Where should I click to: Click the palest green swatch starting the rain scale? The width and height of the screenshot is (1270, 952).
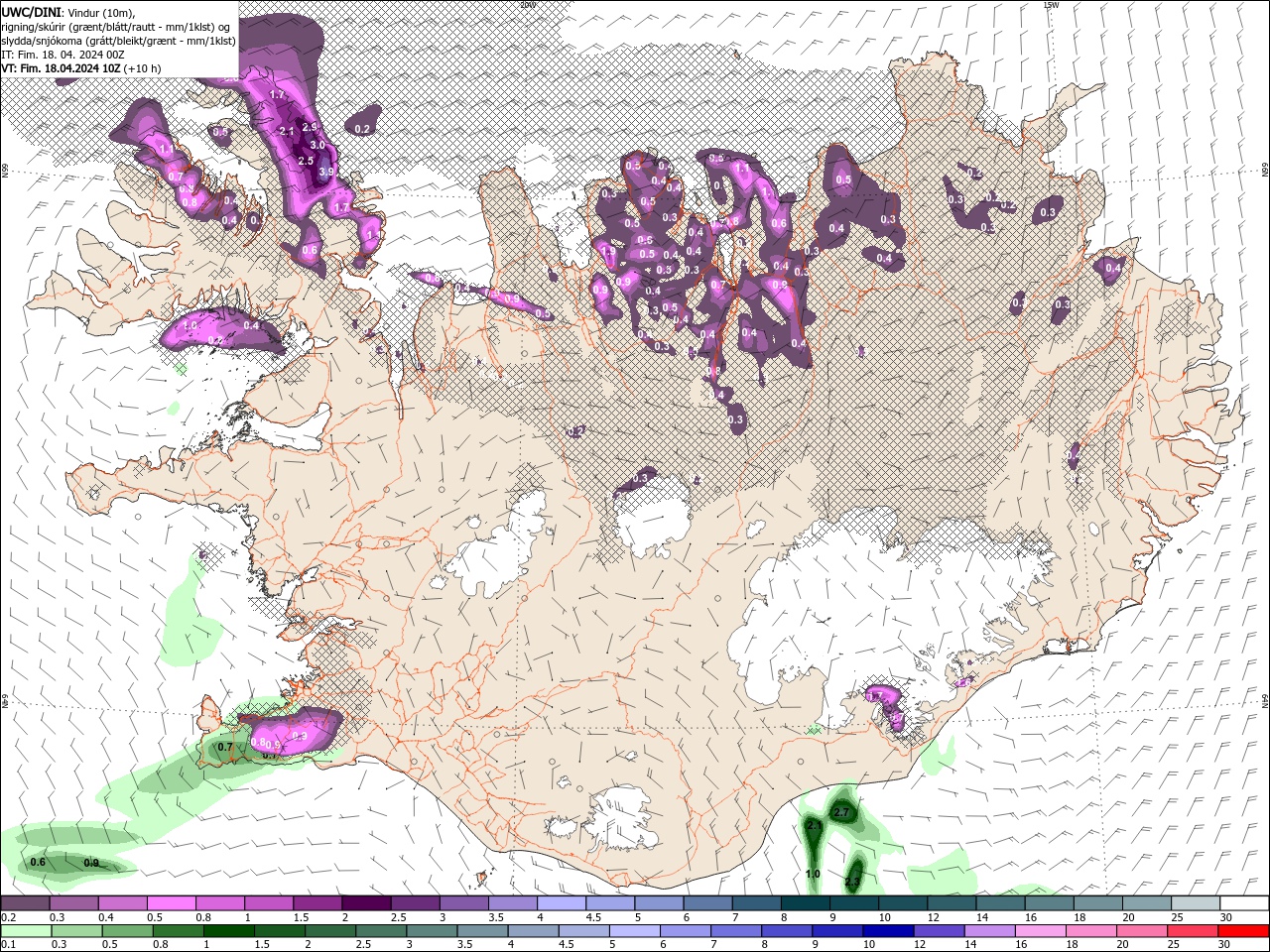click(x=25, y=931)
